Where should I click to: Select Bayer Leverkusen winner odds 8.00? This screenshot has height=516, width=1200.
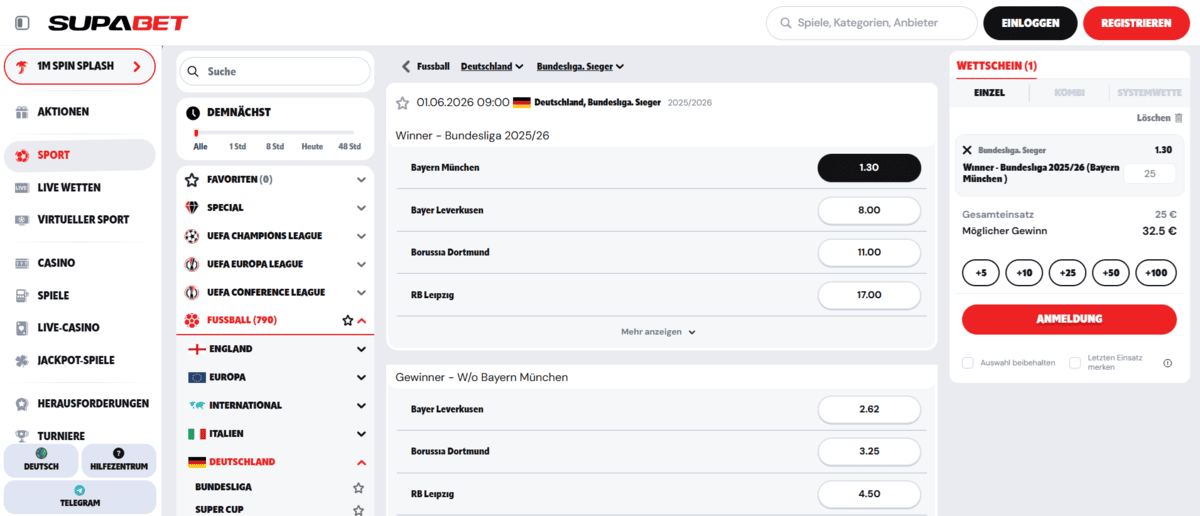click(x=869, y=210)
